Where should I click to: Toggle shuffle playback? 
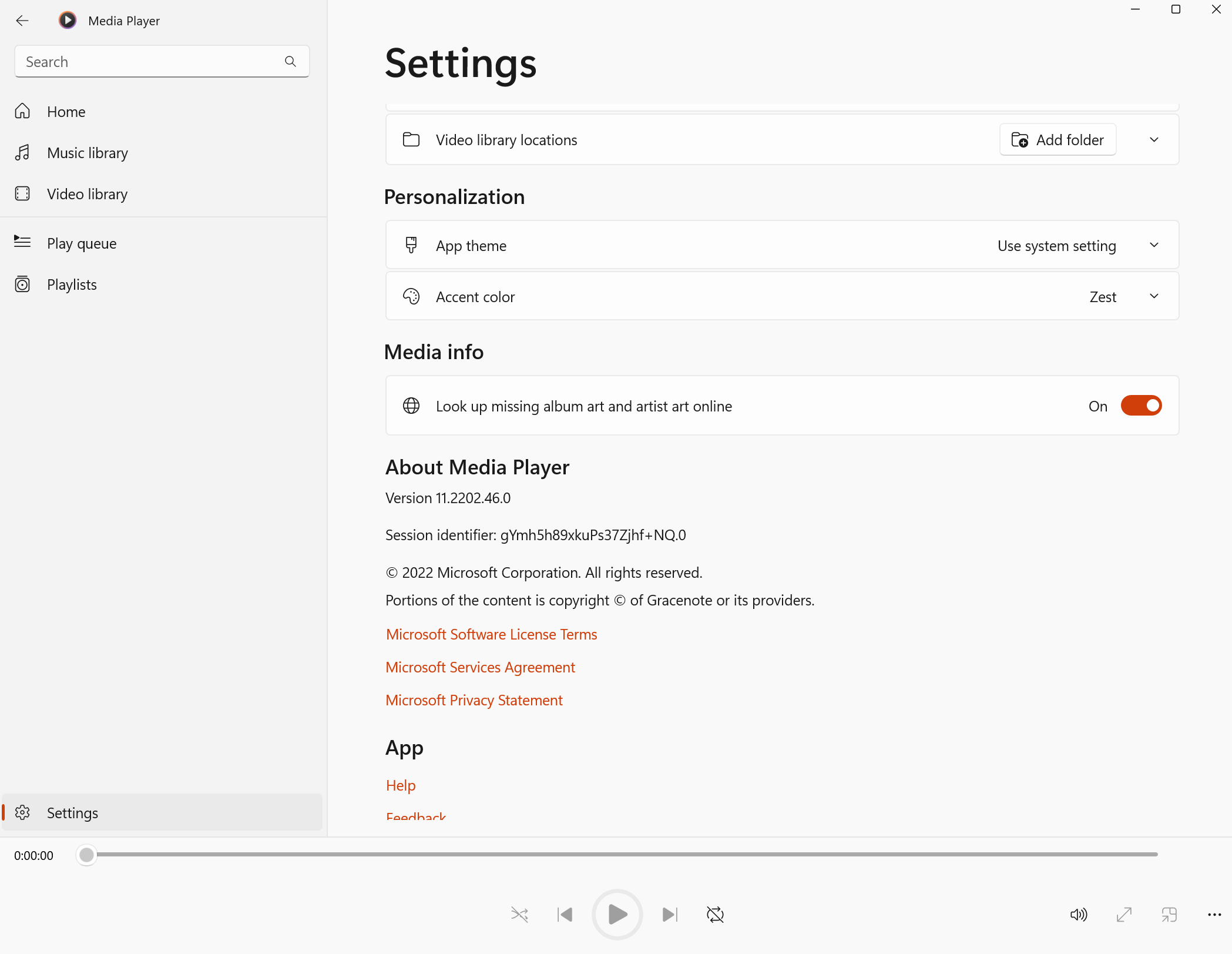coord(519,915)
